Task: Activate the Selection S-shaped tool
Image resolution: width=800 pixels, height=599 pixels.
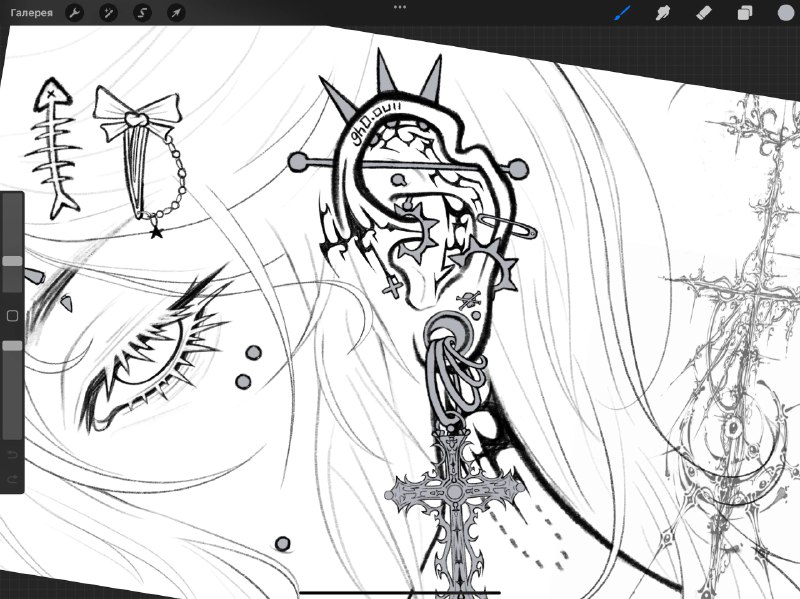Action: (142, 13)
